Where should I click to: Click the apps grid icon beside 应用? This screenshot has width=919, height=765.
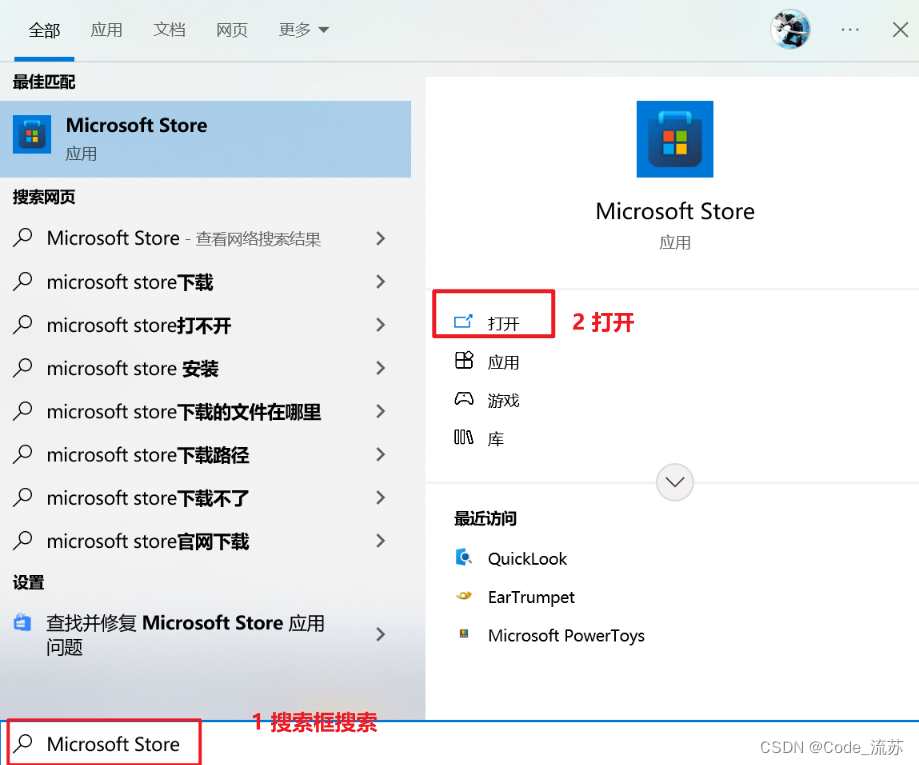[x=464, y=360]
